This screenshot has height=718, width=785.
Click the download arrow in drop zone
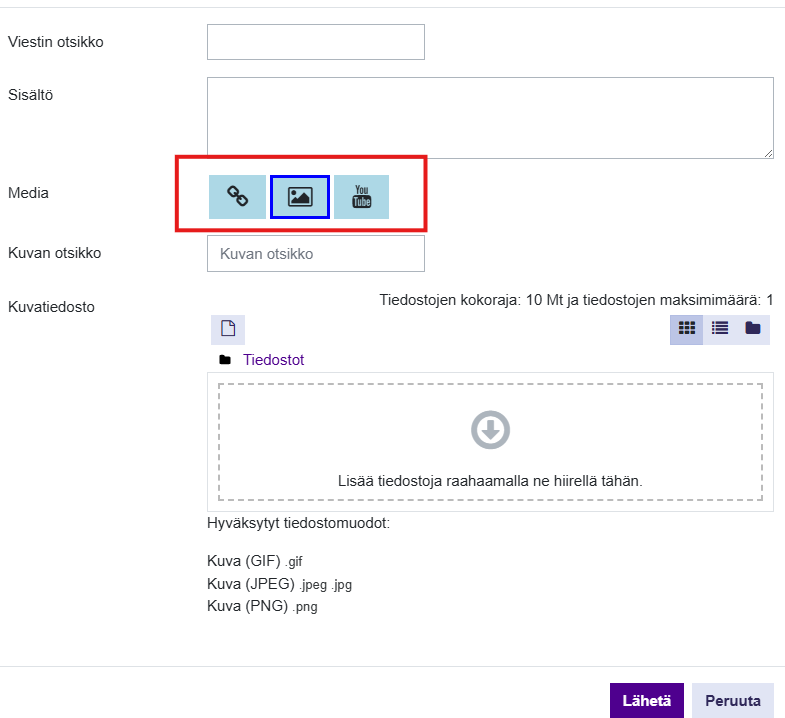[490, 430]
